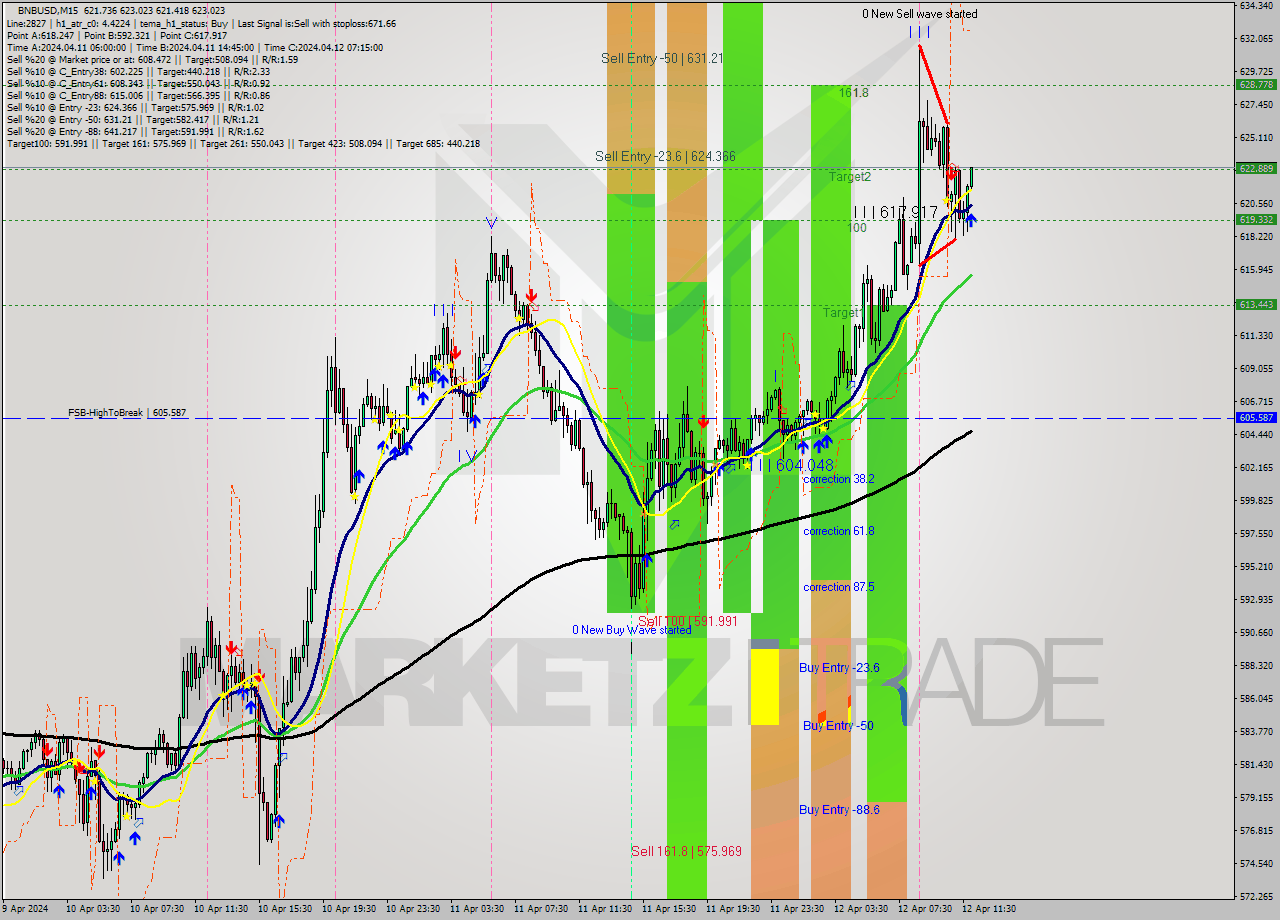Click the 'Sell 100 | 591.991' label
1280x920 pixels.
(688, 621)
